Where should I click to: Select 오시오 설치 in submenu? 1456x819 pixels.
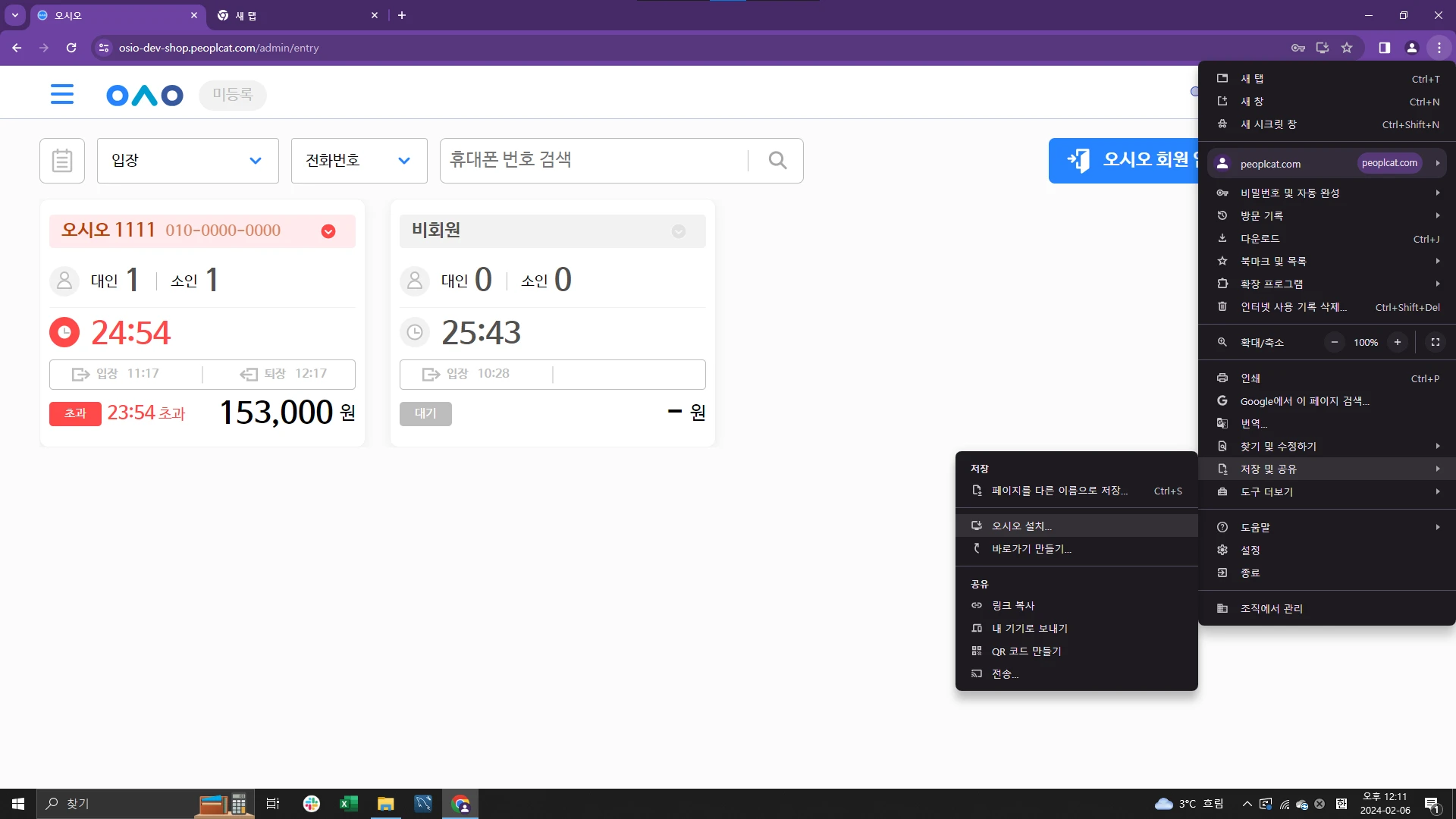point(1077,526)
